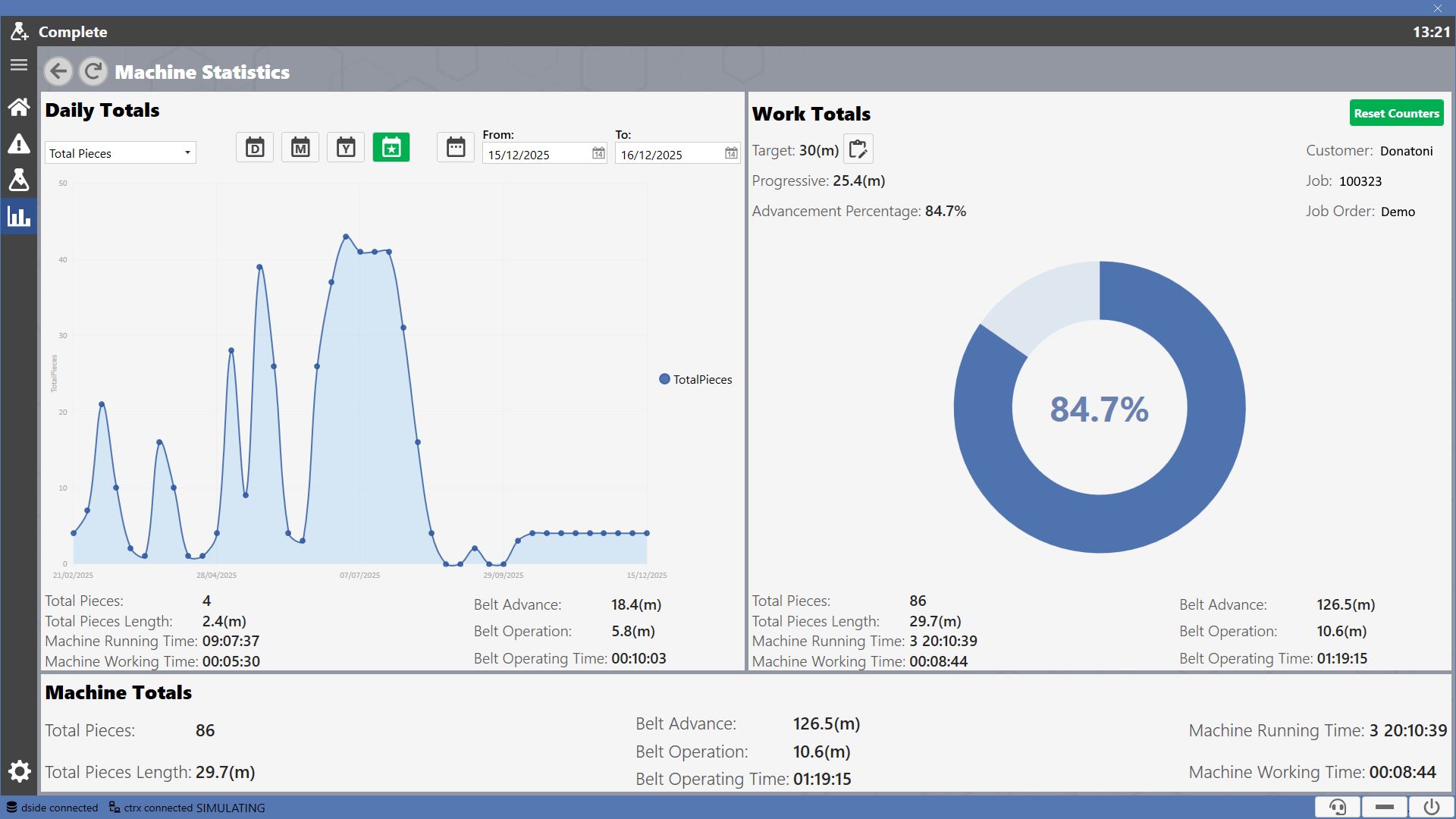Viewport: 1456px width, 819px height.
Task: Click the Reset Counters button
Action: [1396, 113]
